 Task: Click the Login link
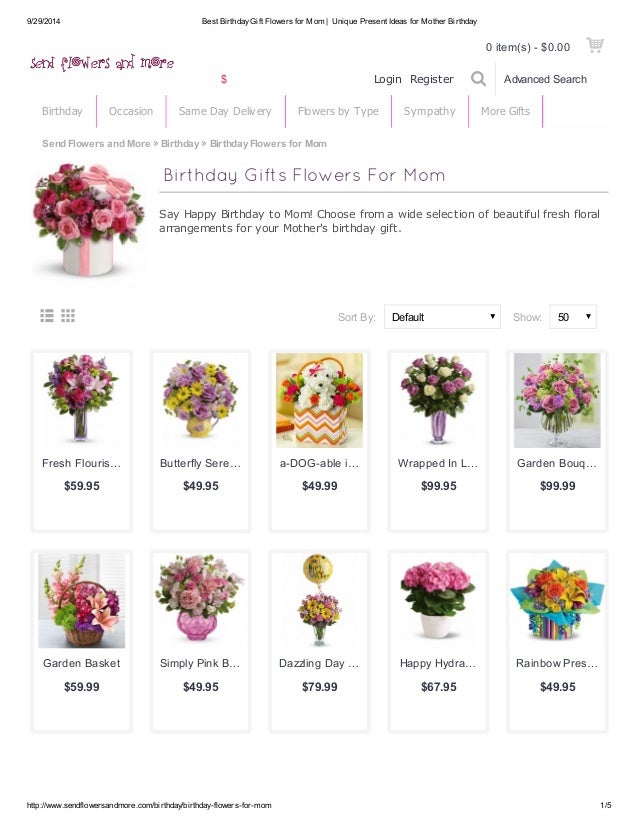(388, 79)
